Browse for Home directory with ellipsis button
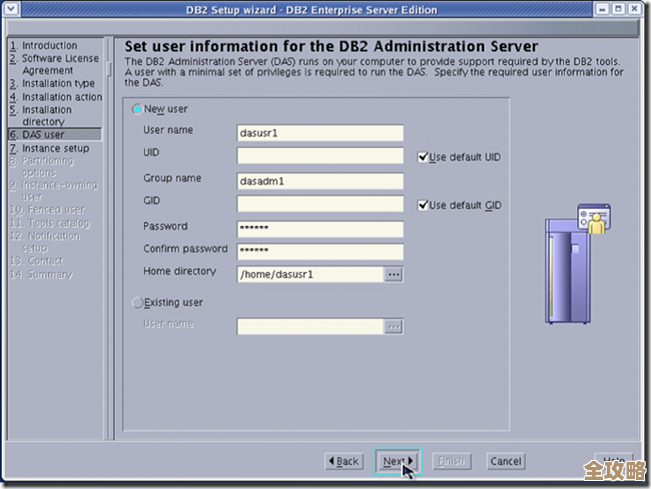 tap(394, 274)
